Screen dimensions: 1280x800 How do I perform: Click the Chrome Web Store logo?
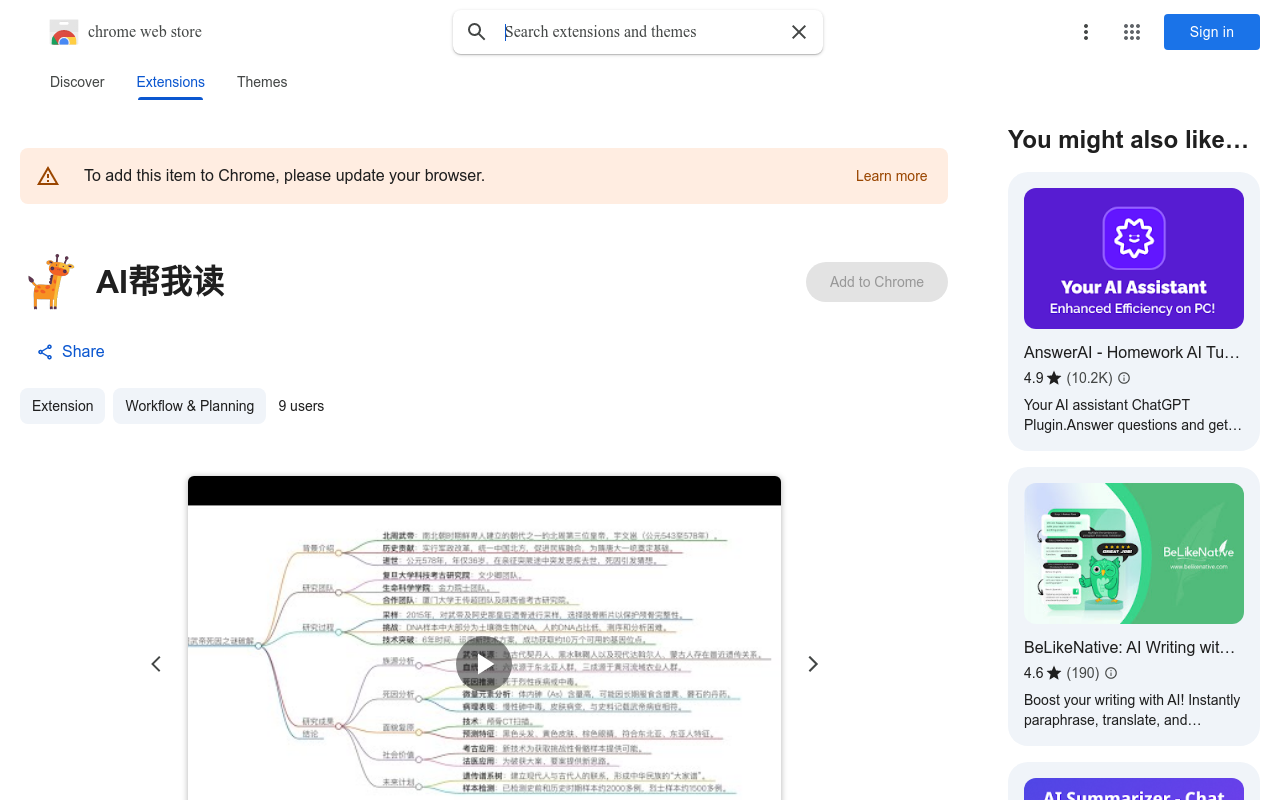coord(64,32)
